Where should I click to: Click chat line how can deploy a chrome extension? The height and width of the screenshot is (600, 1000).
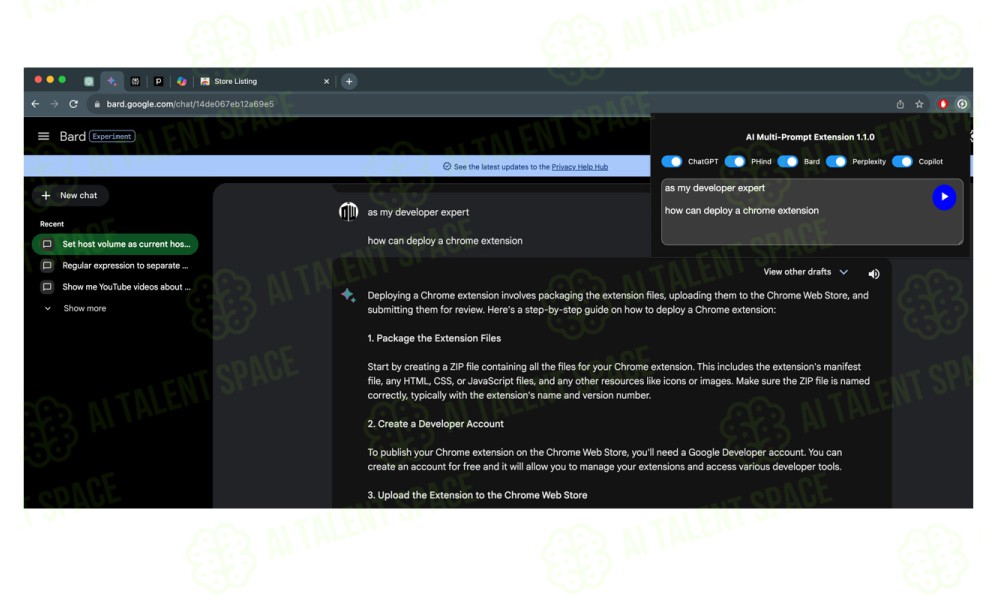click(445, 240)
